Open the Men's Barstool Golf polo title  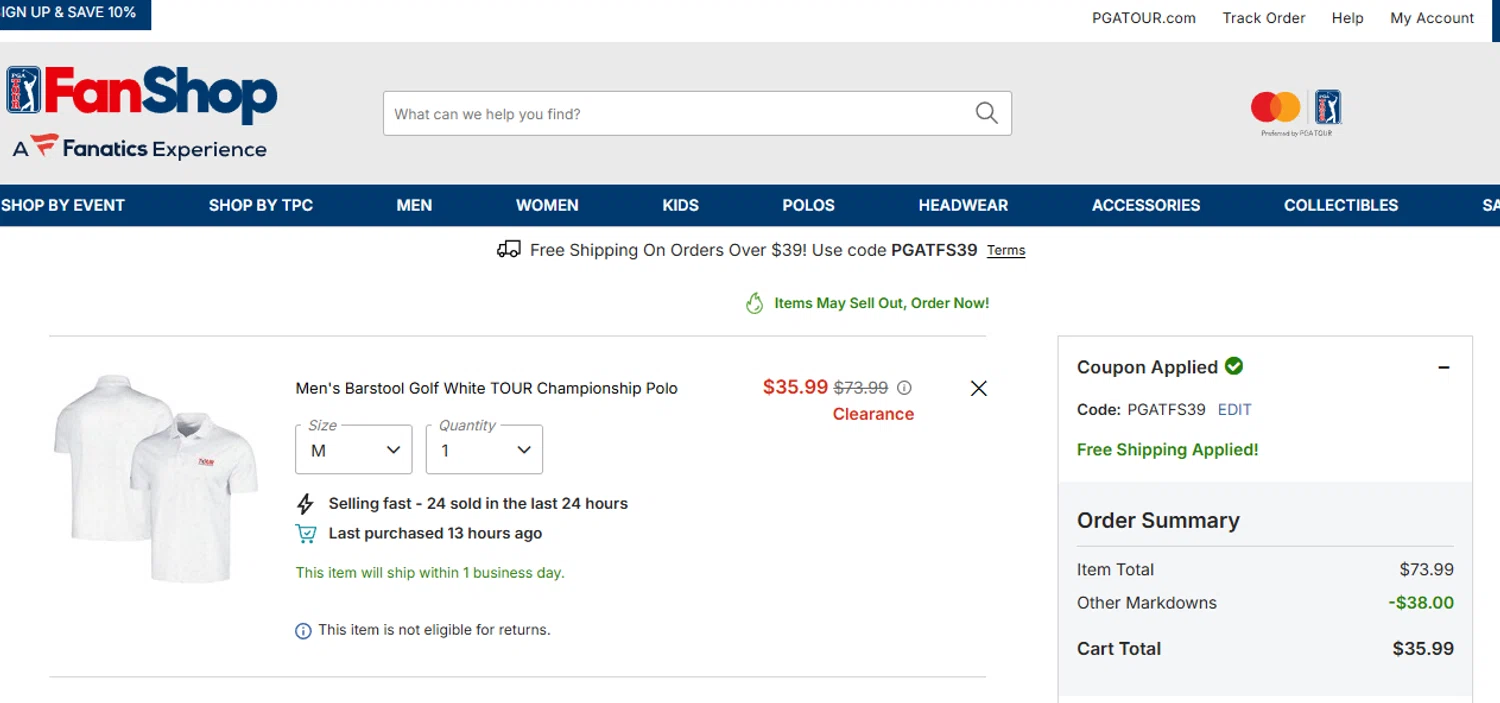[x=486, y=388]
